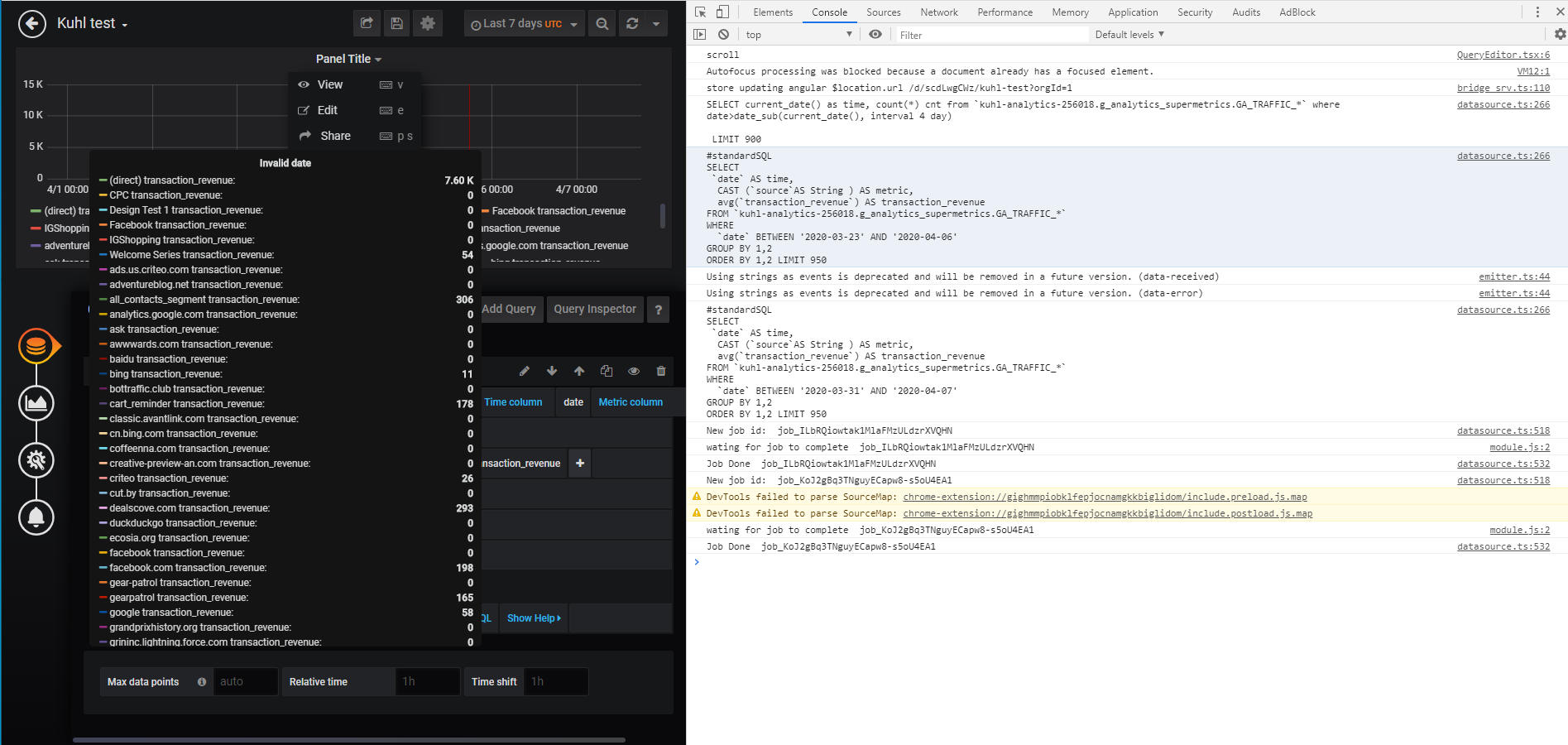Image resolution: width=1568 pixels, height=745 pixels.
Task: Zoom out the time range with the magnifier icon
Action: [602, 23]
